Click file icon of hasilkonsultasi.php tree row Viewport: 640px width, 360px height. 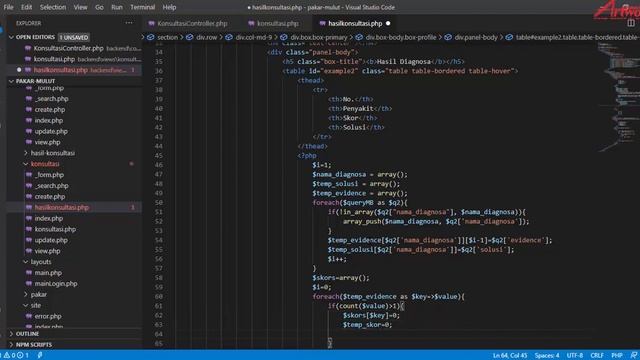[29, 207]
